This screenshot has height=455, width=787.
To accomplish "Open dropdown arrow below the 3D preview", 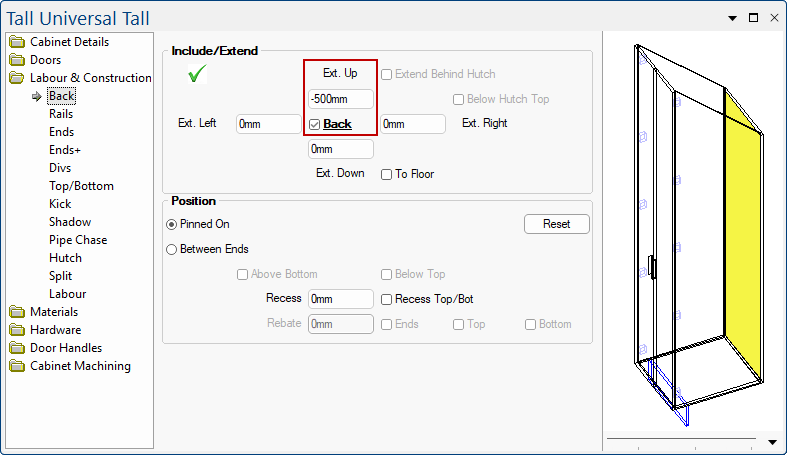I will coord(772,441).
